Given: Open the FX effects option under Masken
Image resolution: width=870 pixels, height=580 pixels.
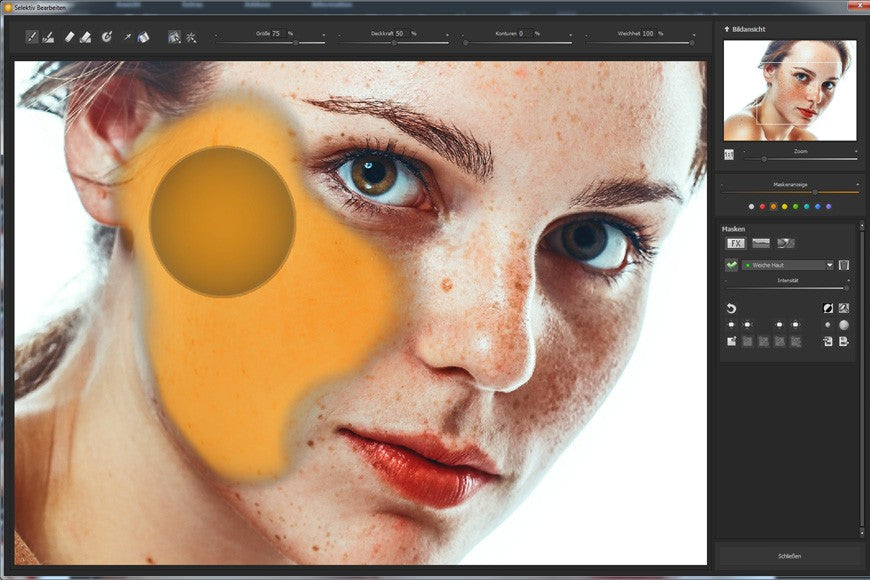Looking at the screenshot, I should [x=737, y=243].
